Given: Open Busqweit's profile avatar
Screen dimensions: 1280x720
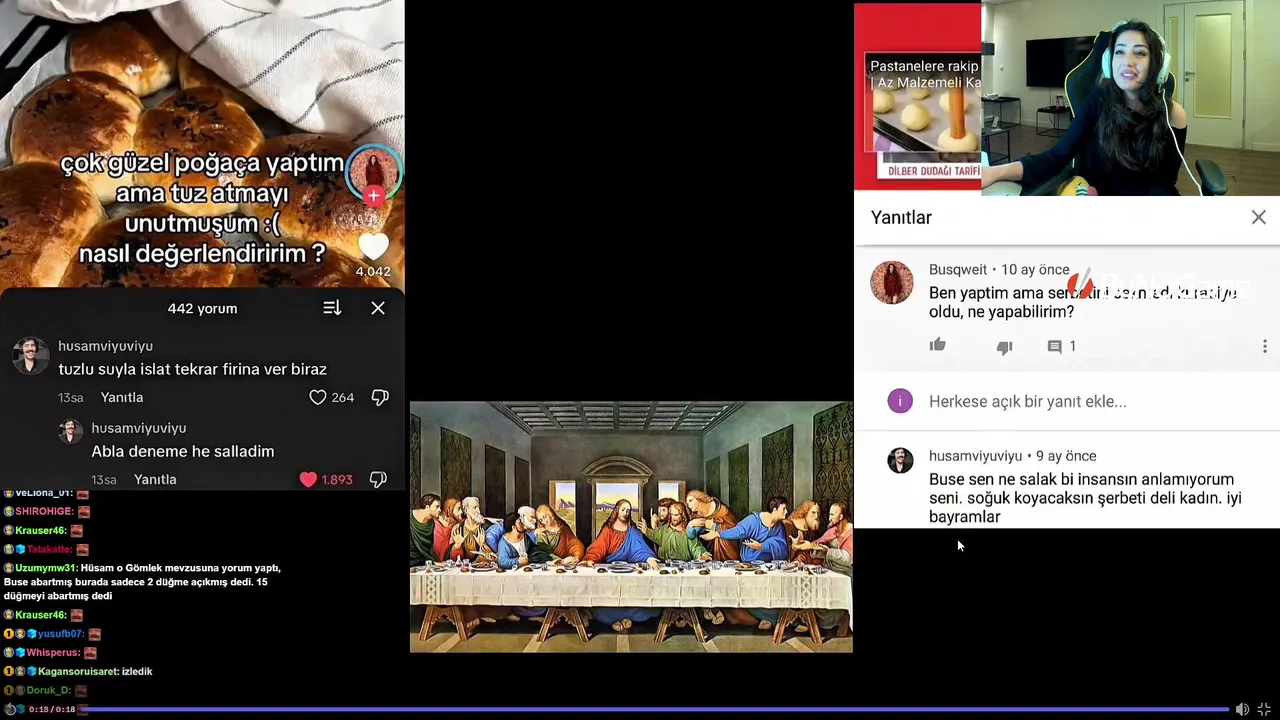Looking at the screenshot, I should coord(891,282).
